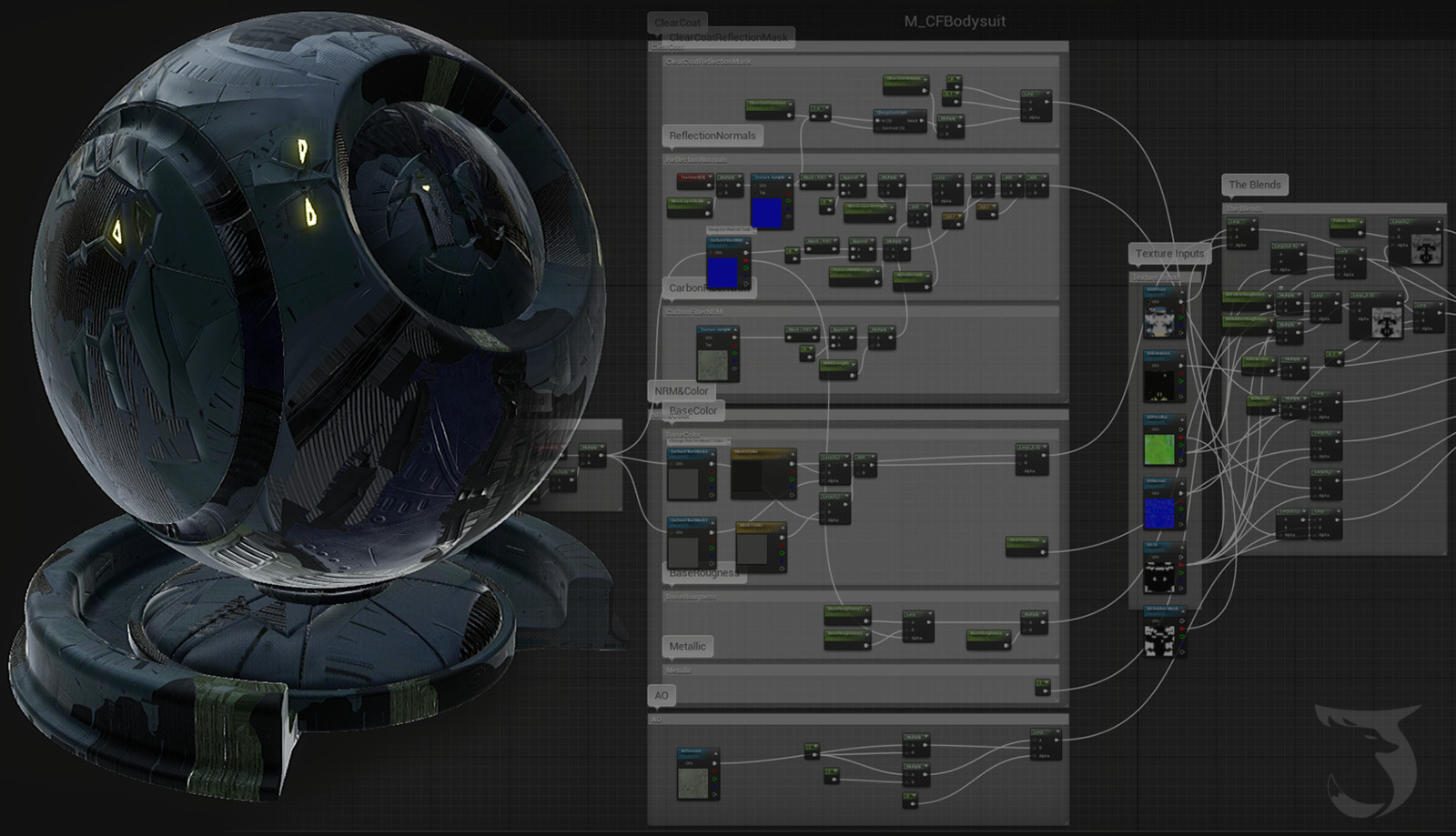The width and height of the screenshot is (1456, 836).
Task: Collapse the Texture Sample node via its header chevron
Action: click(790, 176)
